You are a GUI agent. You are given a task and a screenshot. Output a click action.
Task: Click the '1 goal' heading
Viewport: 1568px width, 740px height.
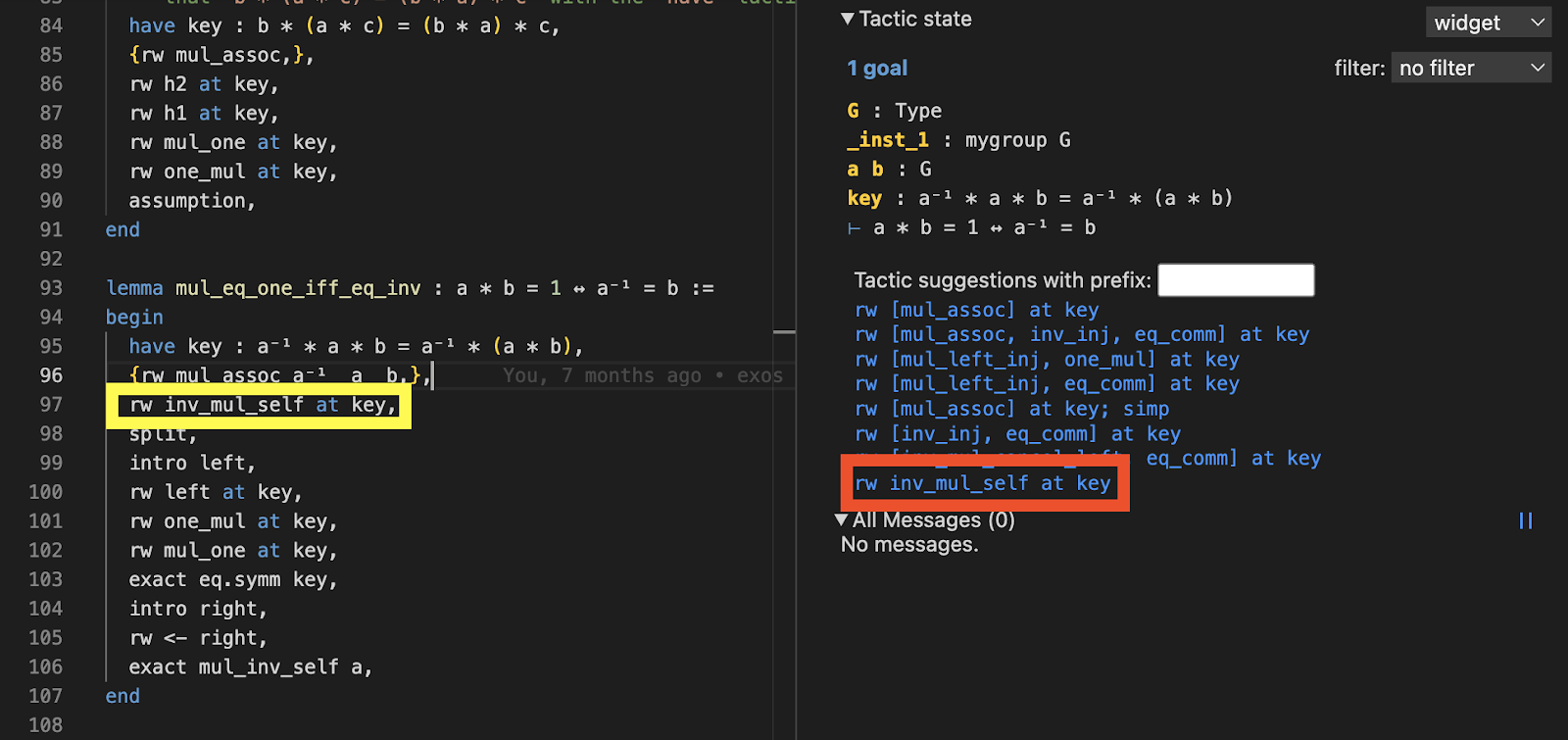(x=877, y=69)
